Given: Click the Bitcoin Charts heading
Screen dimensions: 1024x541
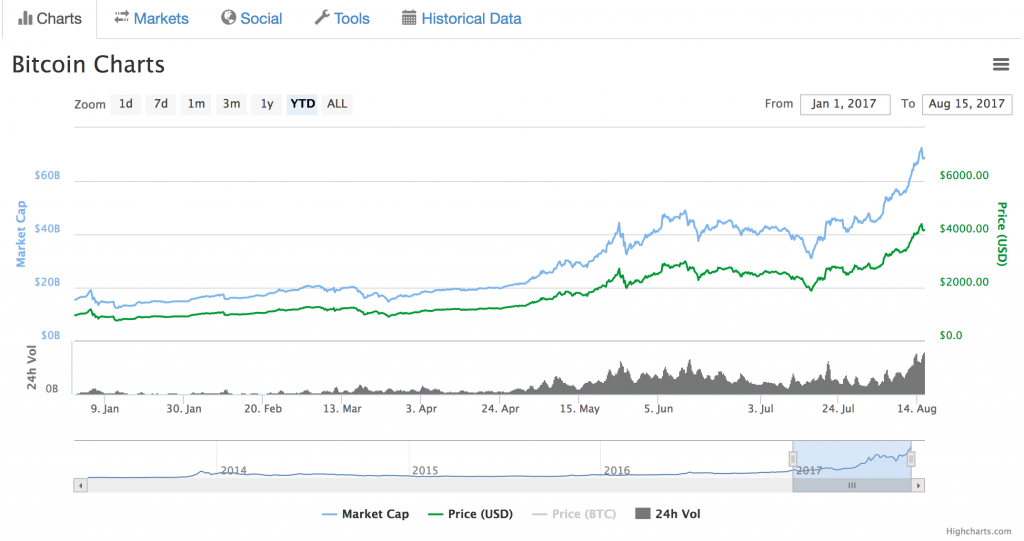Looking at the screenshot, I should click(88, 64).
